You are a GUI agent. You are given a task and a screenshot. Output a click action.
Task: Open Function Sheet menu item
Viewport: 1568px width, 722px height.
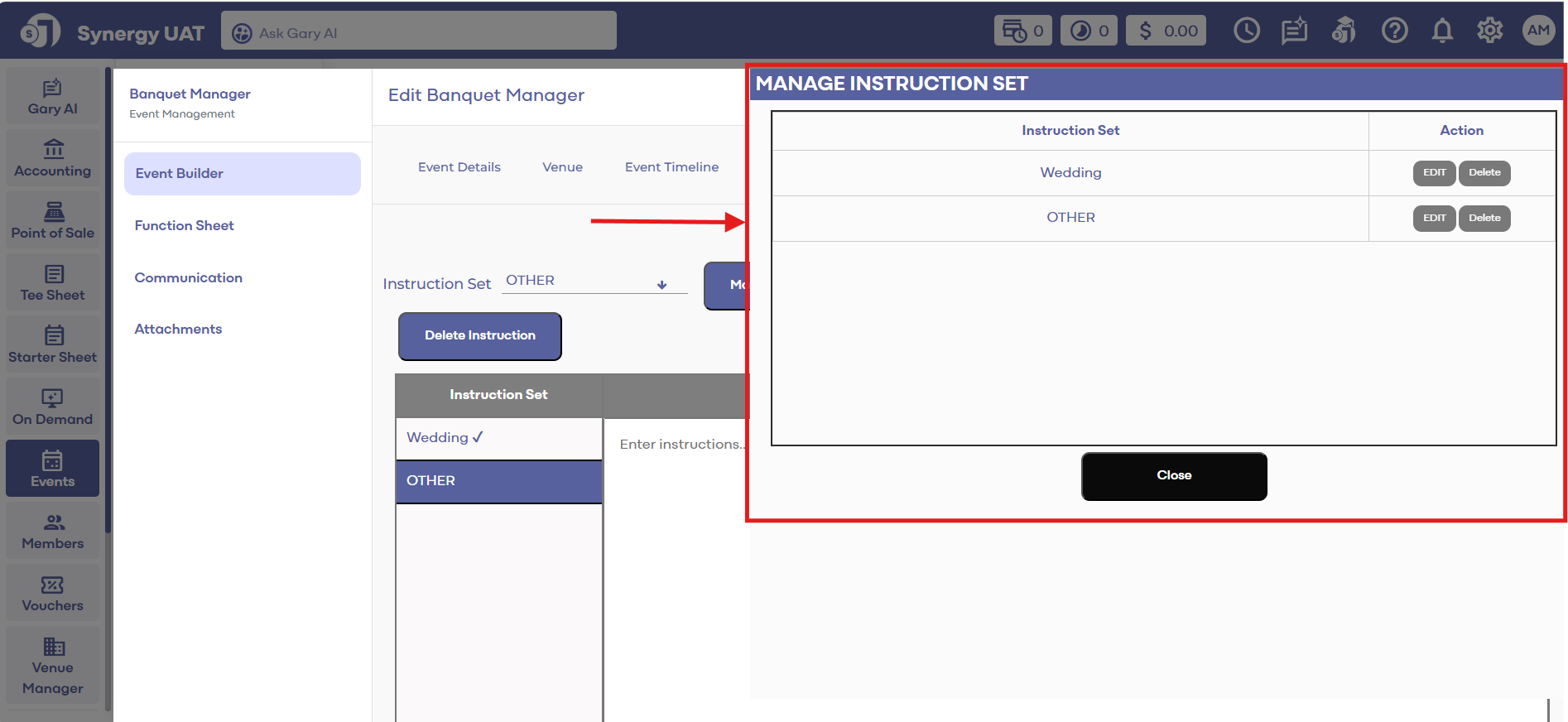(x=184, y=225)
